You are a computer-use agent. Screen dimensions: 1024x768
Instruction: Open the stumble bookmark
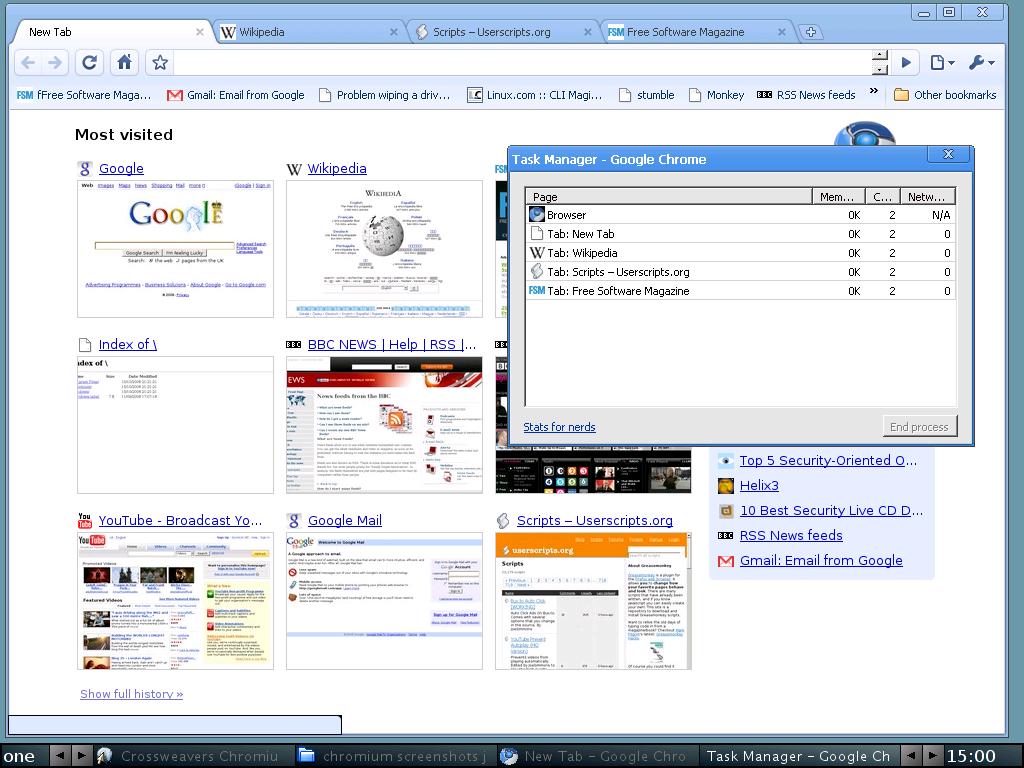click(x=647, y=95)
